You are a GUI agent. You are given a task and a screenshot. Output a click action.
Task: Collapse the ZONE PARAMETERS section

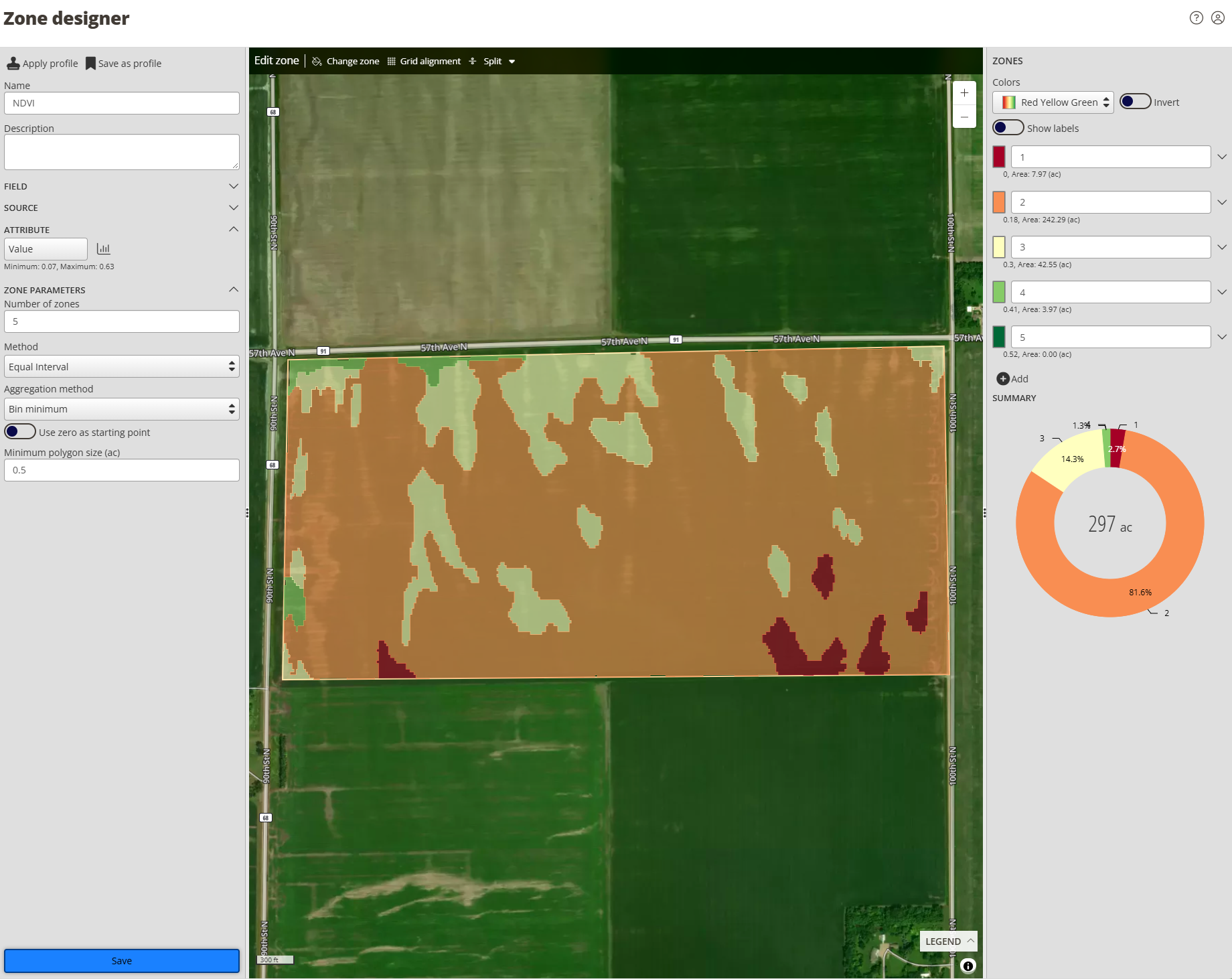pos(234,289)
